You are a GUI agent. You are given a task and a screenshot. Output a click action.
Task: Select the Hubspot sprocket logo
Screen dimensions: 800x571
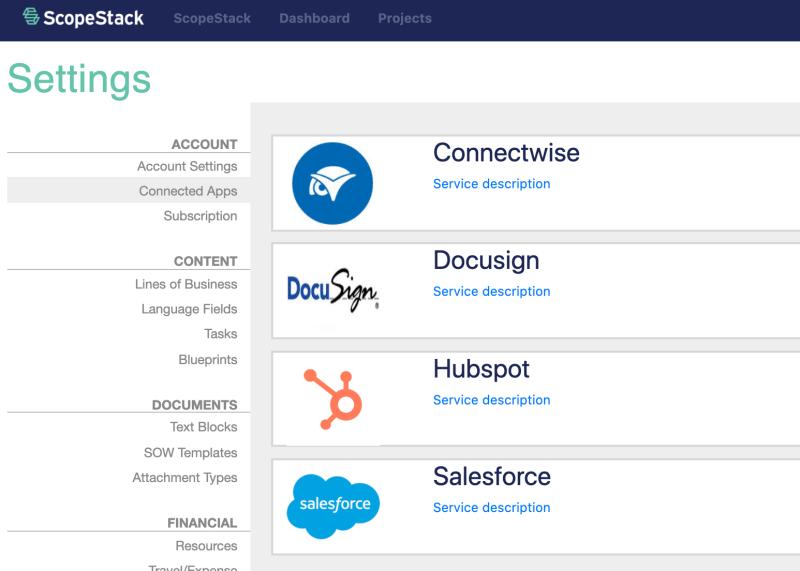[333, 400]
